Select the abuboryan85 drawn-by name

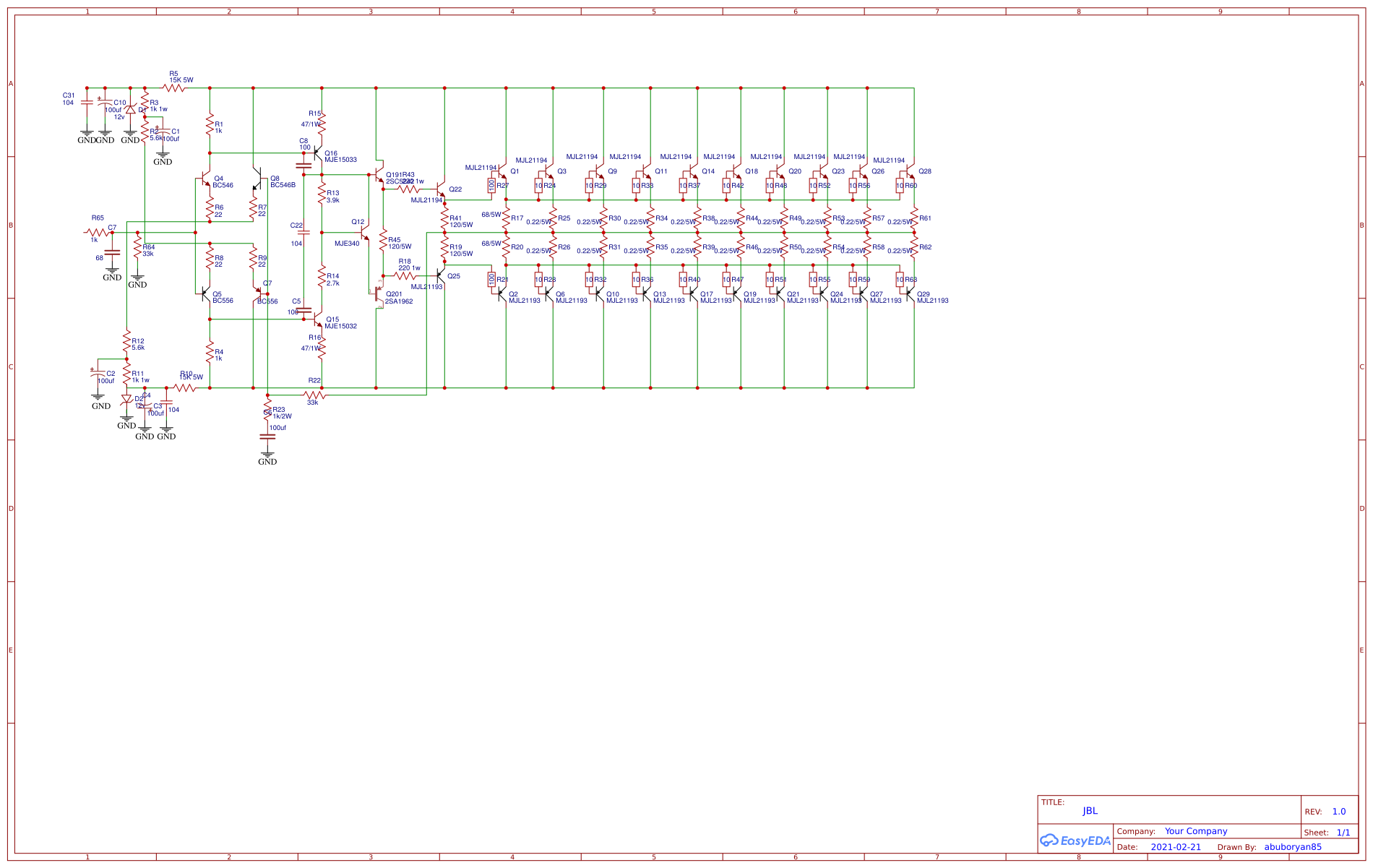click(x=1292, y=846)
